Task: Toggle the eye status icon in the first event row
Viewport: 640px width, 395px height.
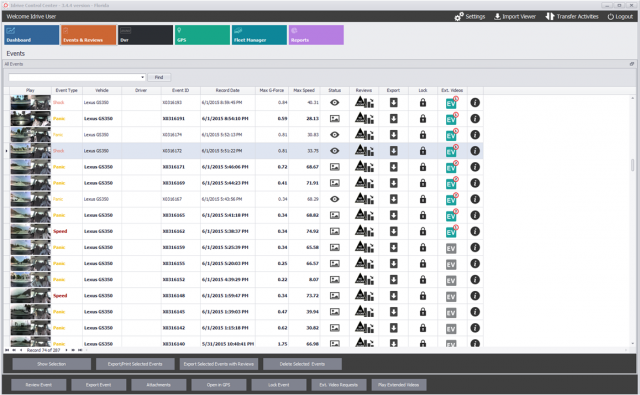Action: 335,102
